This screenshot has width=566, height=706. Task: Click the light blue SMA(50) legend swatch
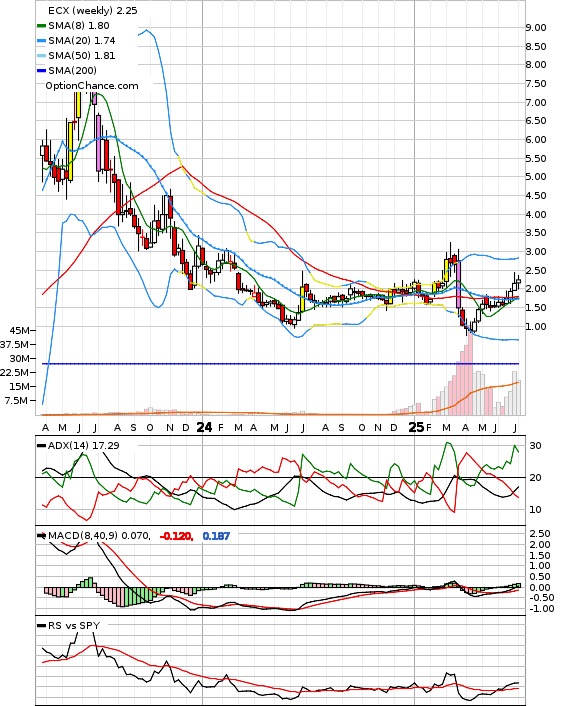41,56
